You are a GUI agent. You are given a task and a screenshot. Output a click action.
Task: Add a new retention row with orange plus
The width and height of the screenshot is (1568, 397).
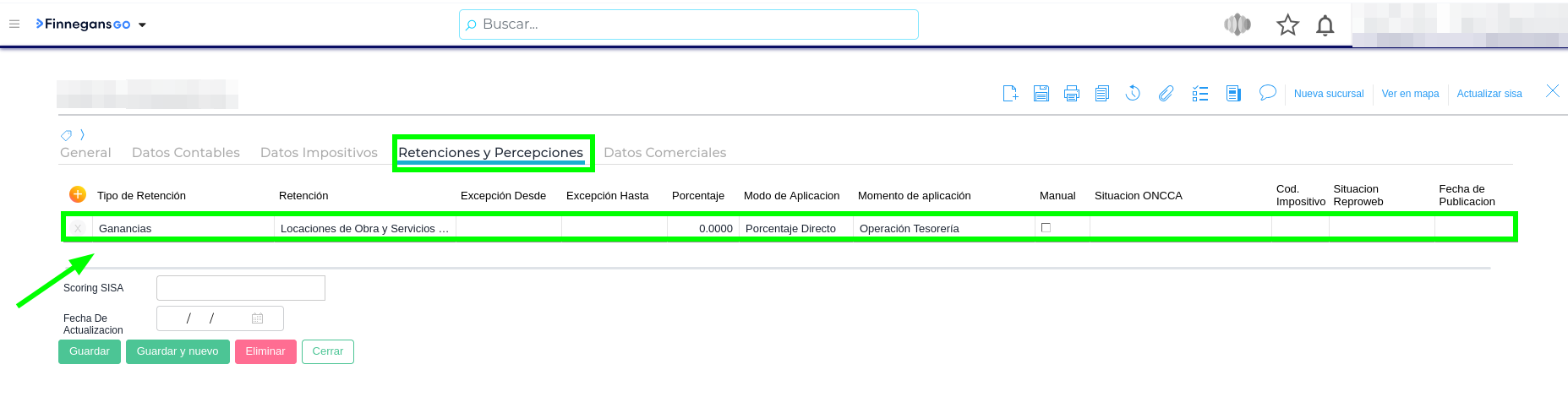pyautogui.click(x=78, y=195)
